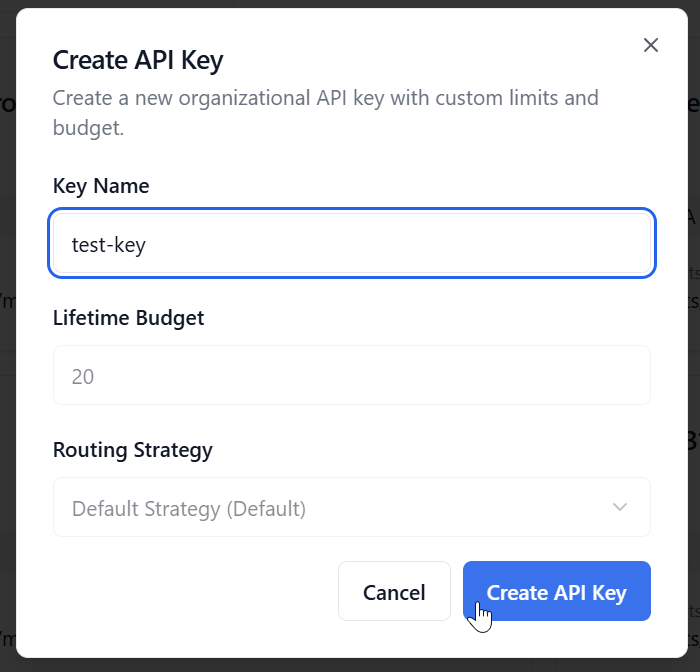Click the "Lifetime Budget" field label
The image size is (700, 672).
coord(128,318)
